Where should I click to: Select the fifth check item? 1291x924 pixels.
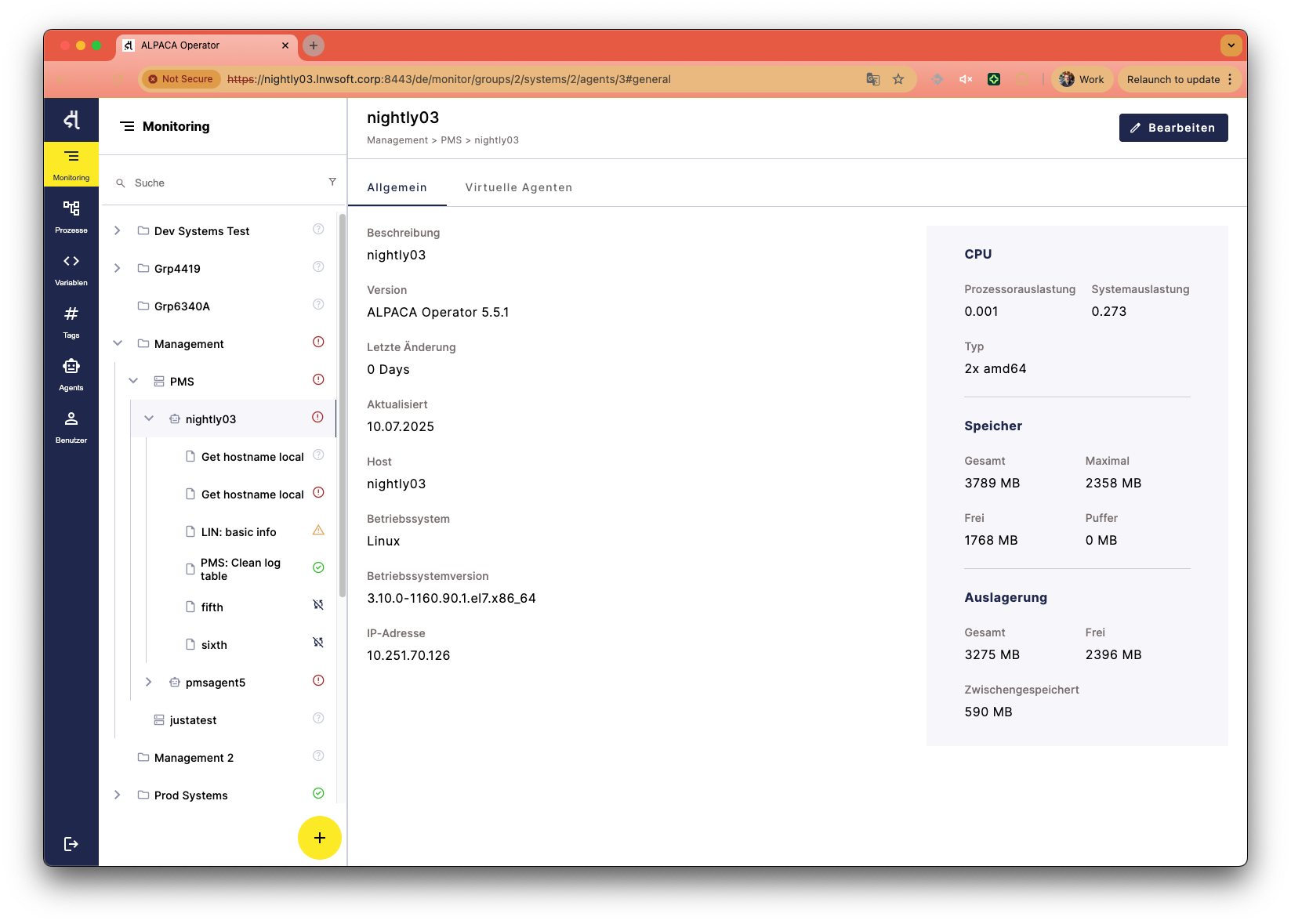point(212,607)
